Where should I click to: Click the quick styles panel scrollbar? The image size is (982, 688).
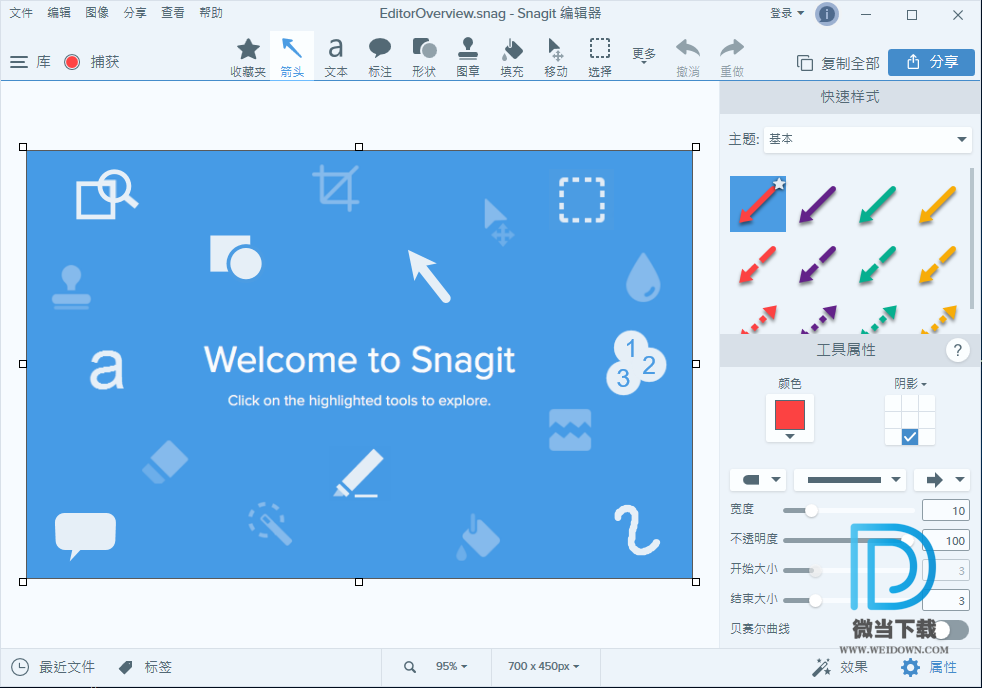click(x=972, y=238)
